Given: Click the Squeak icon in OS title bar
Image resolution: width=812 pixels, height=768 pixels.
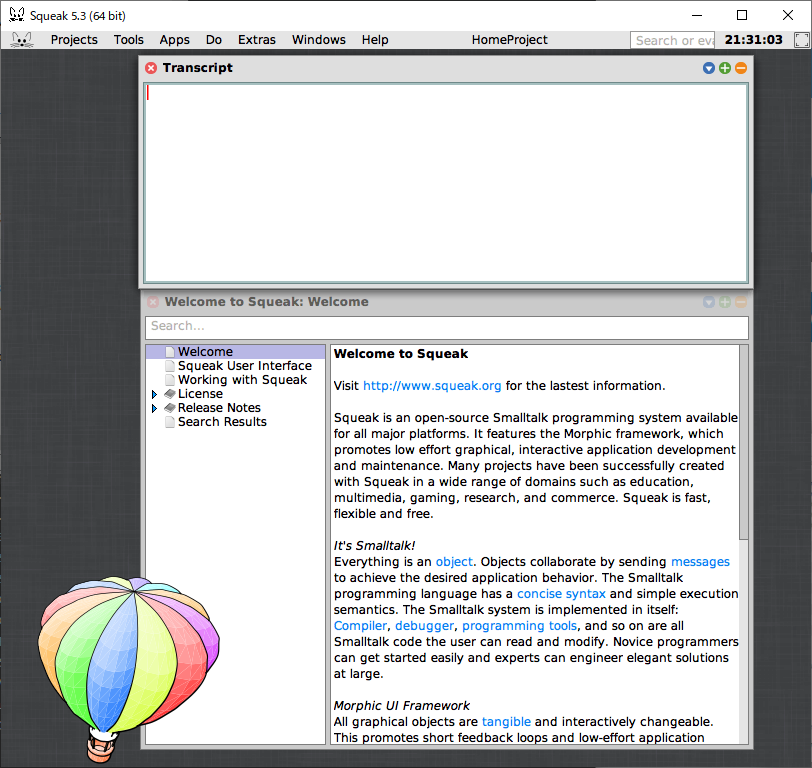Looking at the screenshot, I should [17, 15].
